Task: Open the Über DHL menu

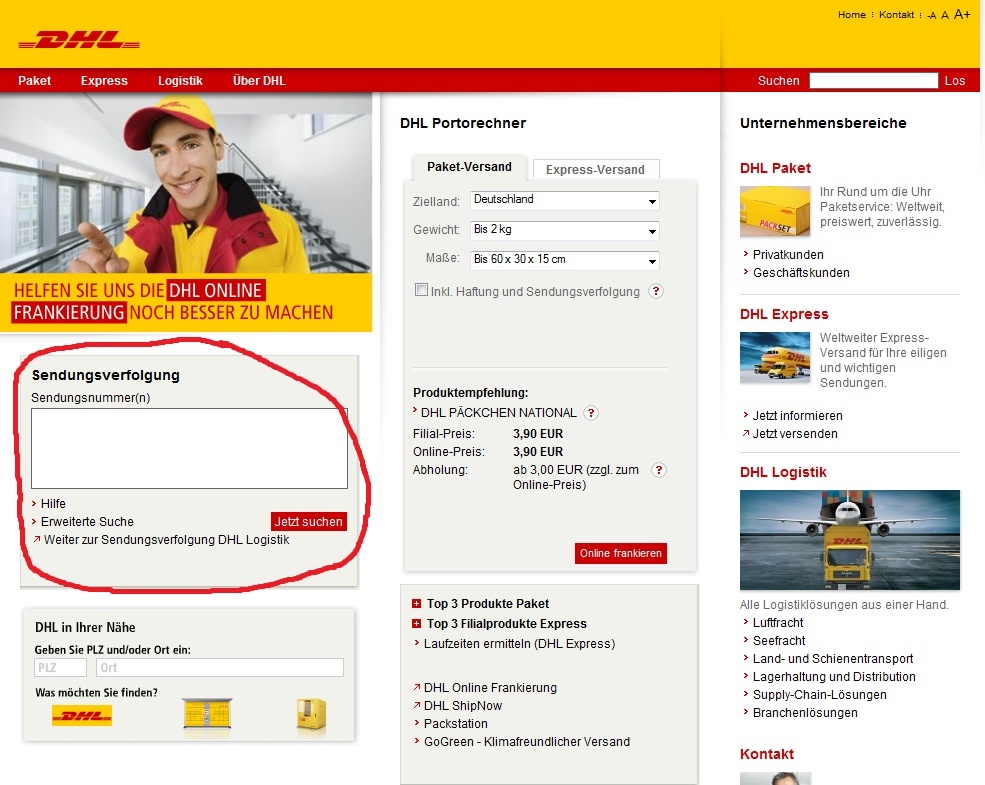Action: coord(259,80)
